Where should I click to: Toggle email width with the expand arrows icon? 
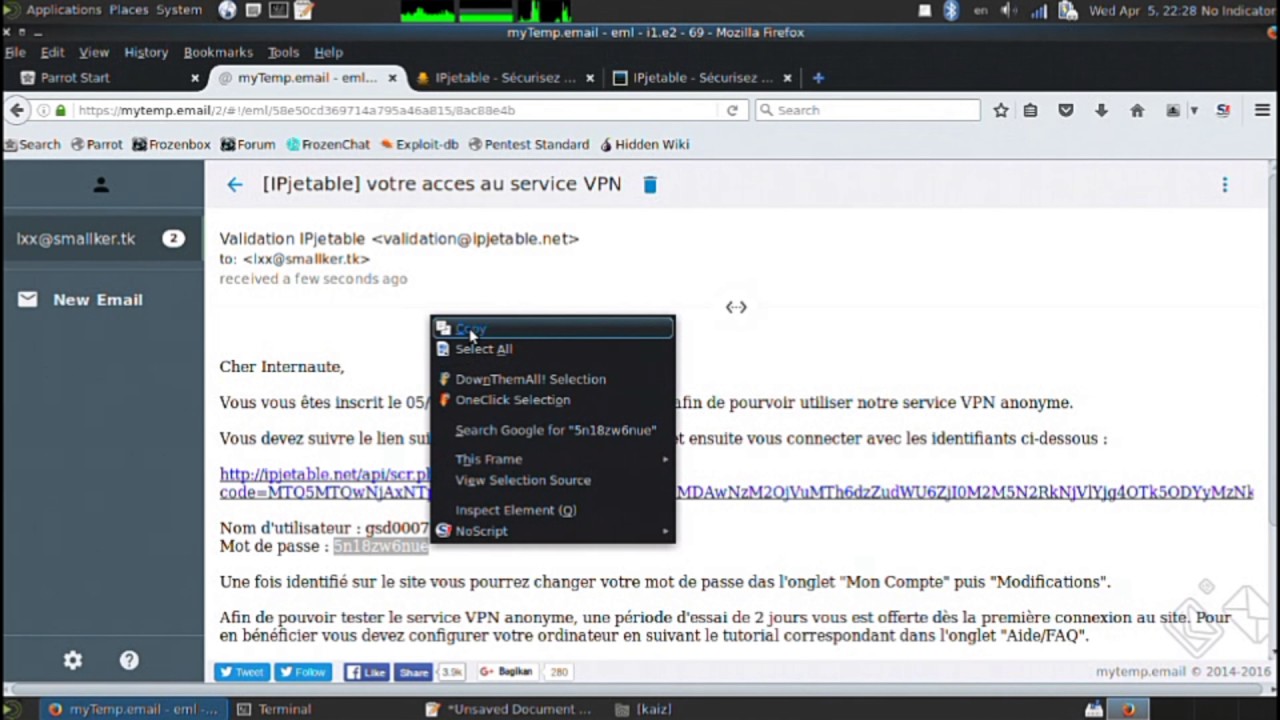(736, 307)
